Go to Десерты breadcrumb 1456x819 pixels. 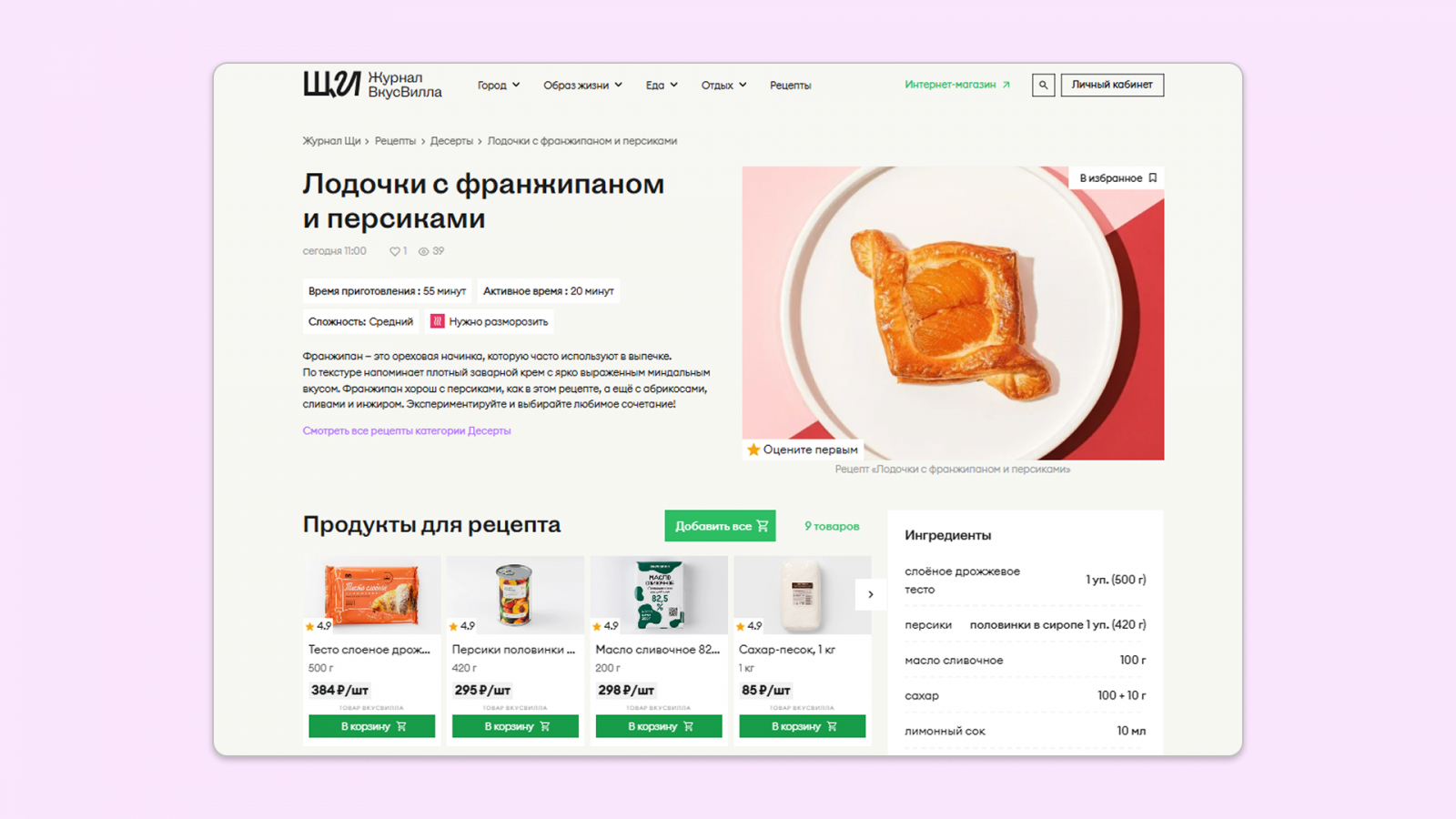(451, 141)
